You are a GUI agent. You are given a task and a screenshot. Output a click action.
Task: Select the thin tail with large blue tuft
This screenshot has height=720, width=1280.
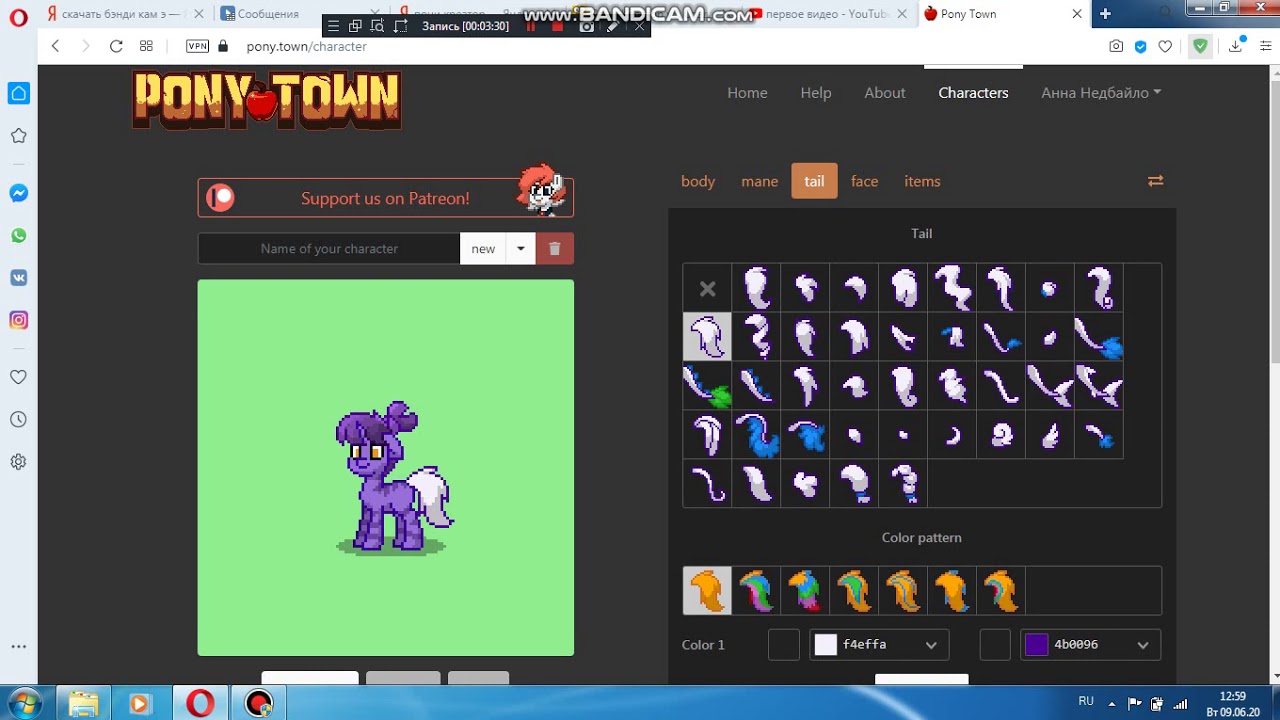coord(1098,337)
